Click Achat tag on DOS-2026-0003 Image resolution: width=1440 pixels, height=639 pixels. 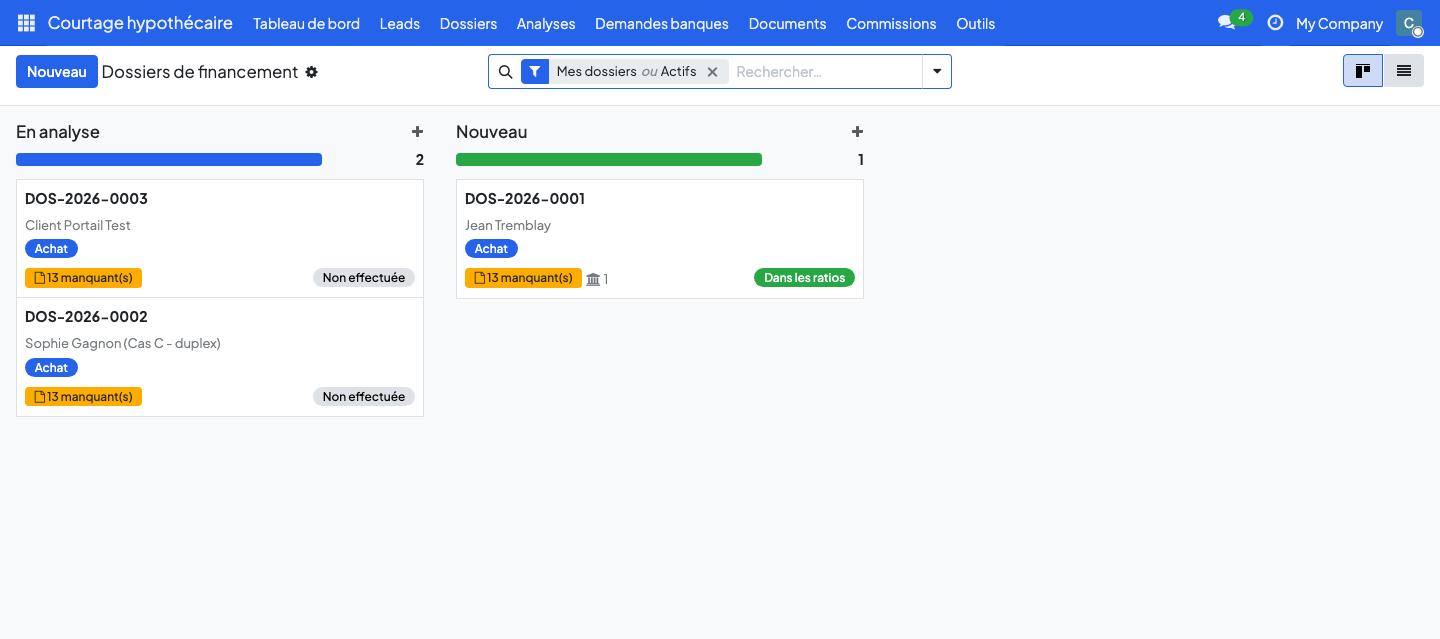pos(51,248)
